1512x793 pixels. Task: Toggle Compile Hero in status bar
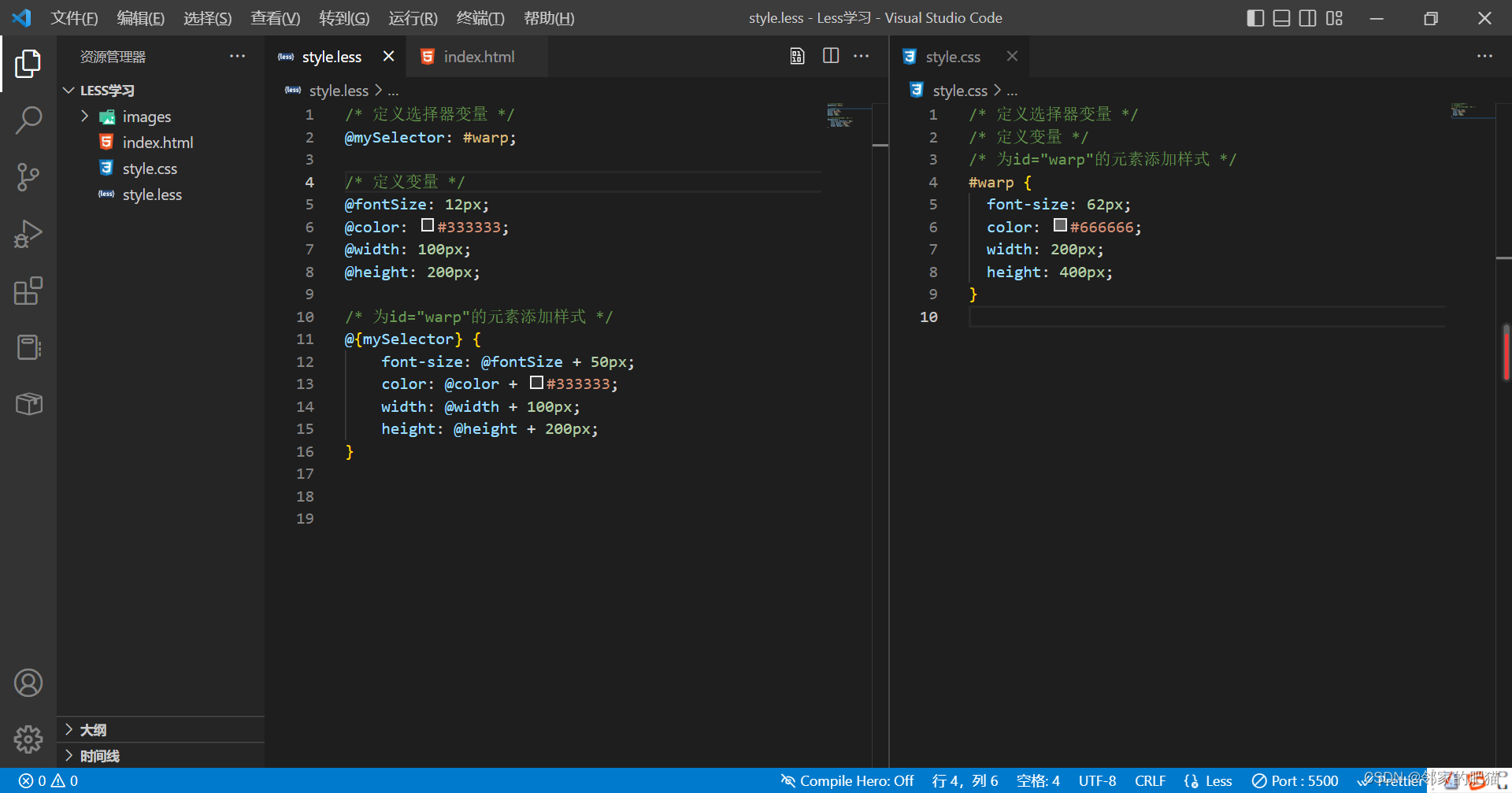click(847, 780)
